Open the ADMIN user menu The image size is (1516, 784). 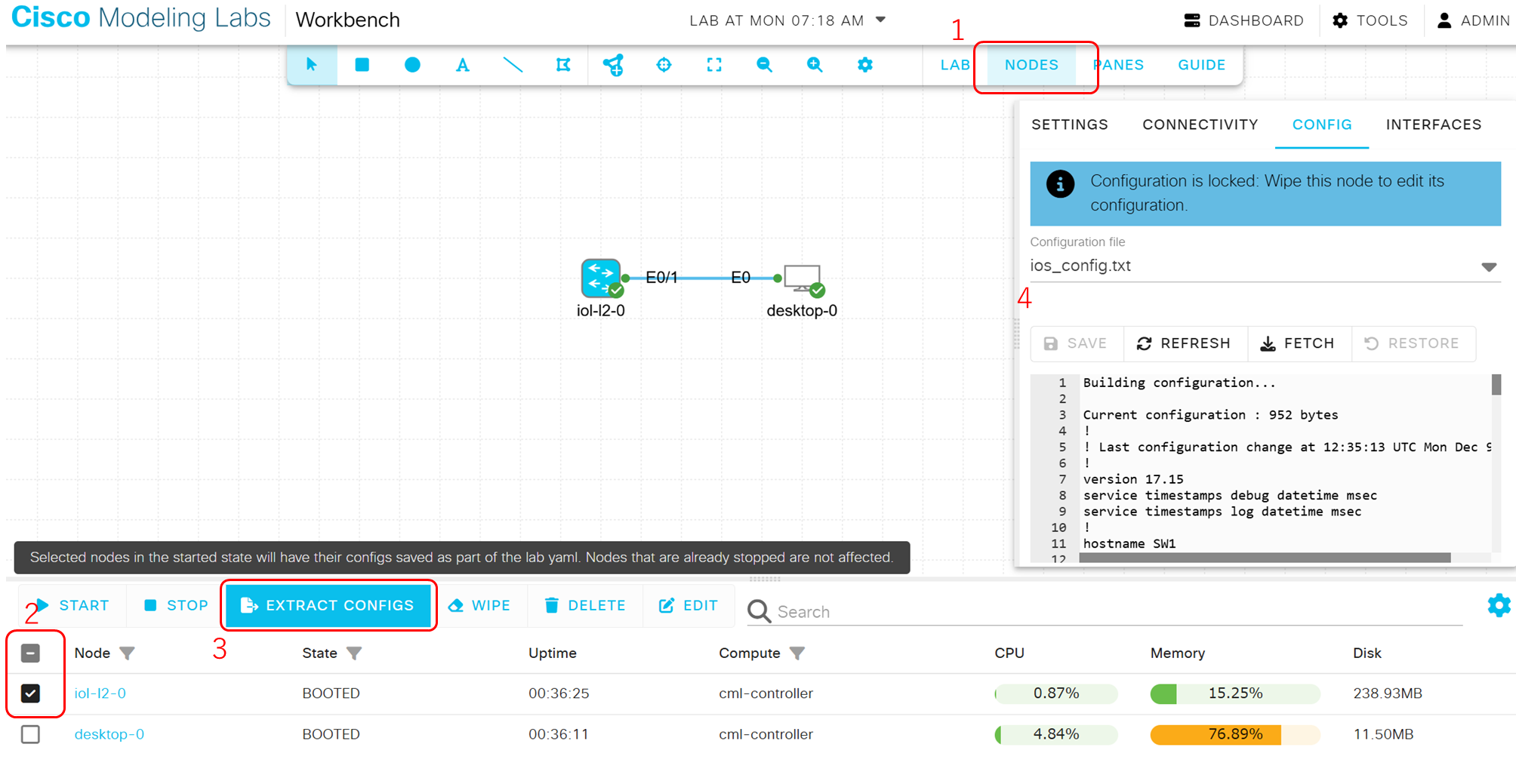[x=1473, y=20]
